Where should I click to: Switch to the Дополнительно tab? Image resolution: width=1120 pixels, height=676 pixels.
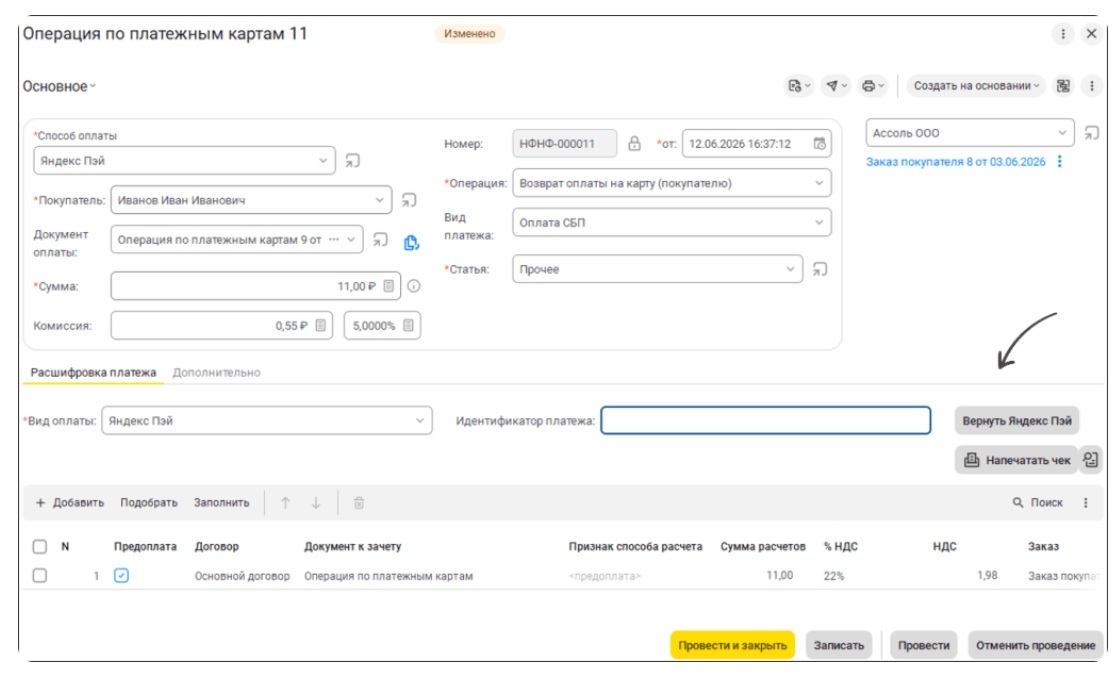click(x=216, y=372)
